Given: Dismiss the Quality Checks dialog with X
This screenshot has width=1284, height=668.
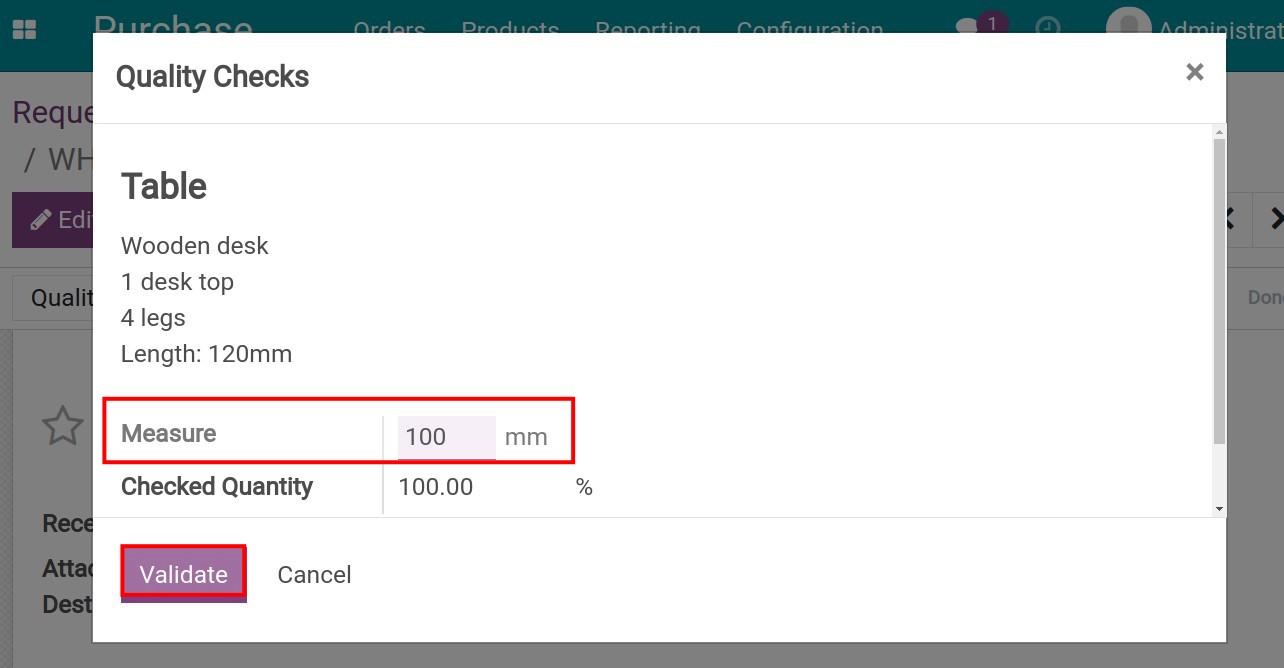Looking at the screenshot, I should pos(1194,71).
